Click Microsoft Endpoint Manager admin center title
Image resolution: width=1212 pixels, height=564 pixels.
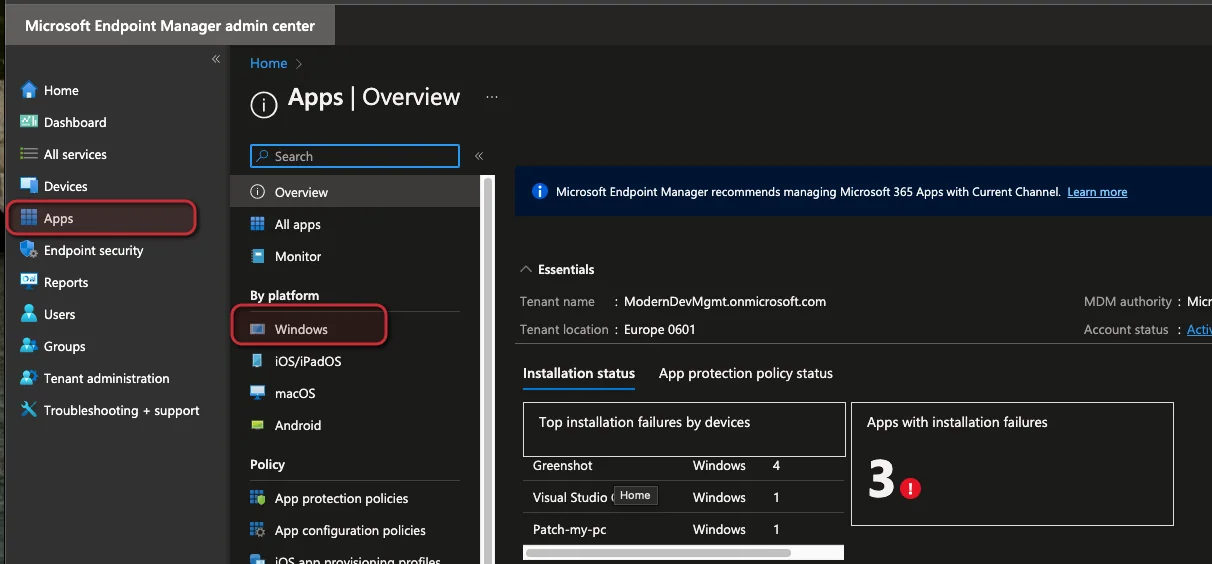click(x=170, y=26)
